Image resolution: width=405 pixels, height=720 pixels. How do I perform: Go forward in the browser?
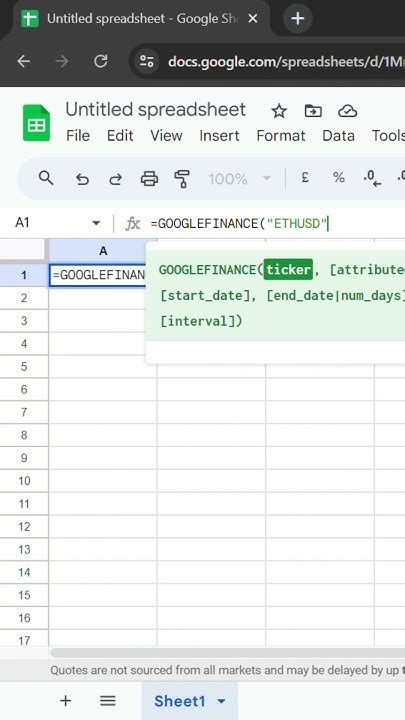[62, 61]
